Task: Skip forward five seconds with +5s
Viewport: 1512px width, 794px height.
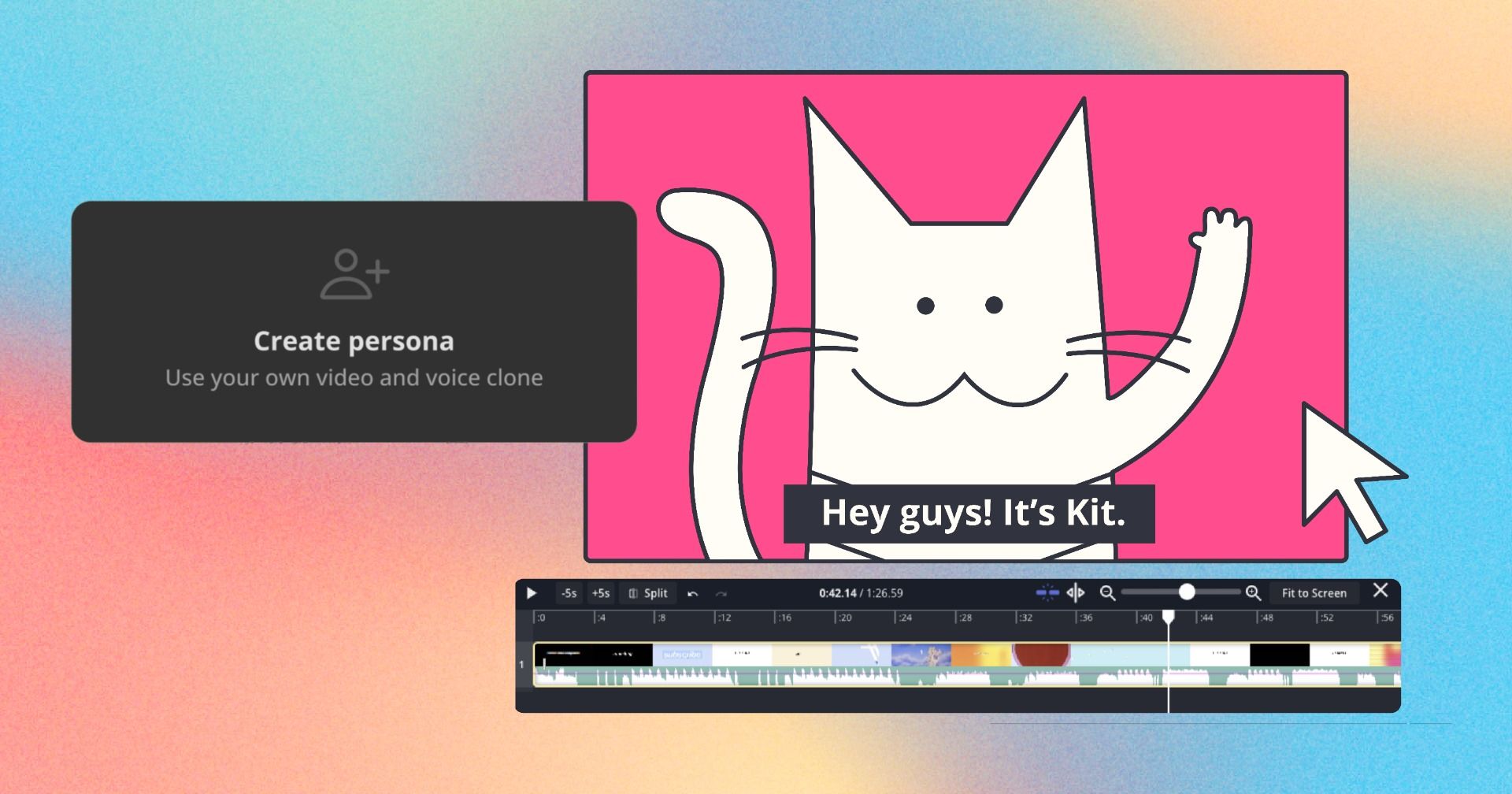Action: 601,593
